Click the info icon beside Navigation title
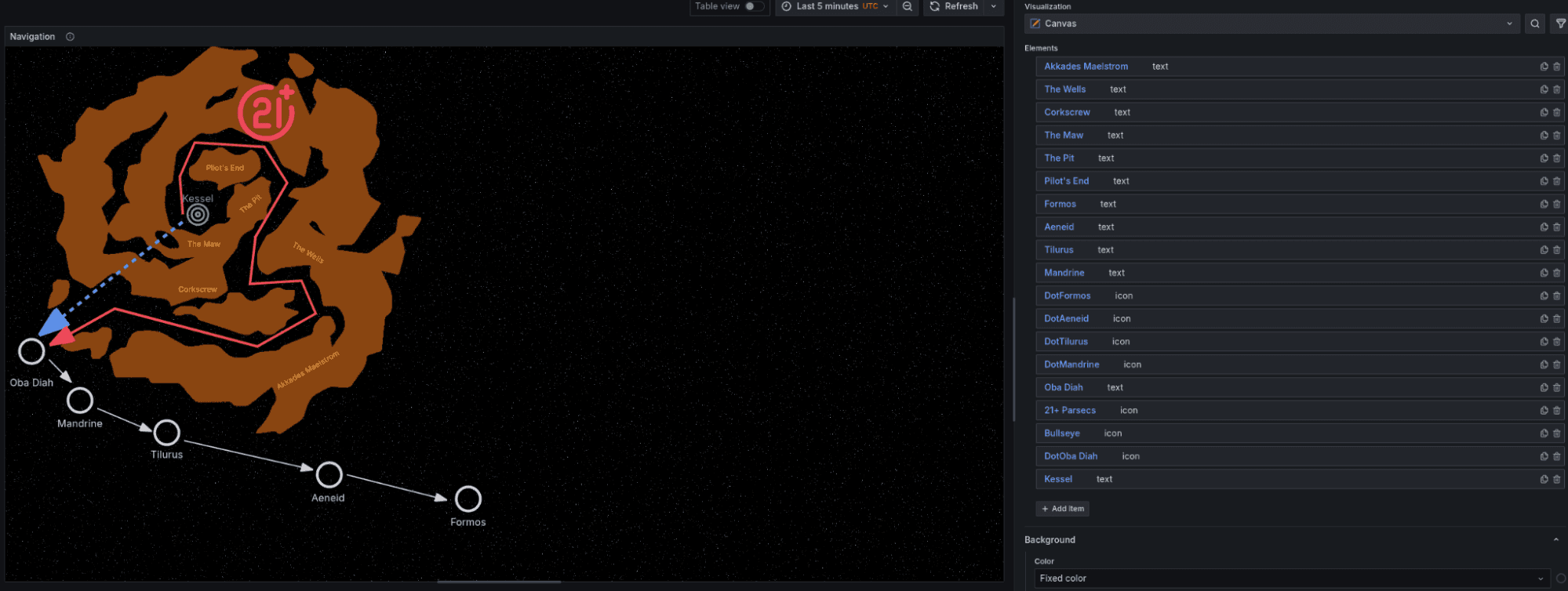Image resolution: width=1568 pixels, height=591 pixels. pos(70,37)
